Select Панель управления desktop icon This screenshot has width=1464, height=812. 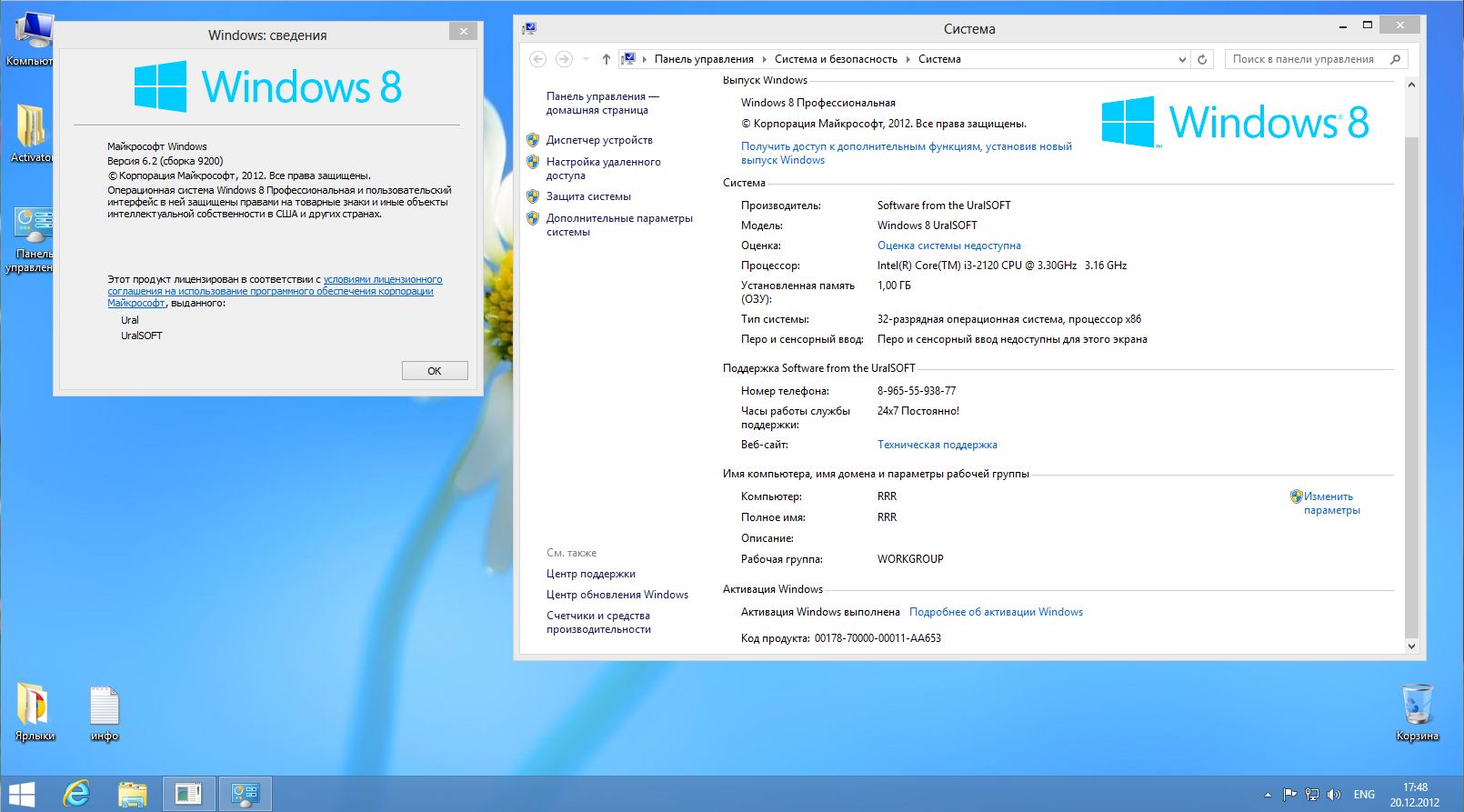click(x=31, y=240)
